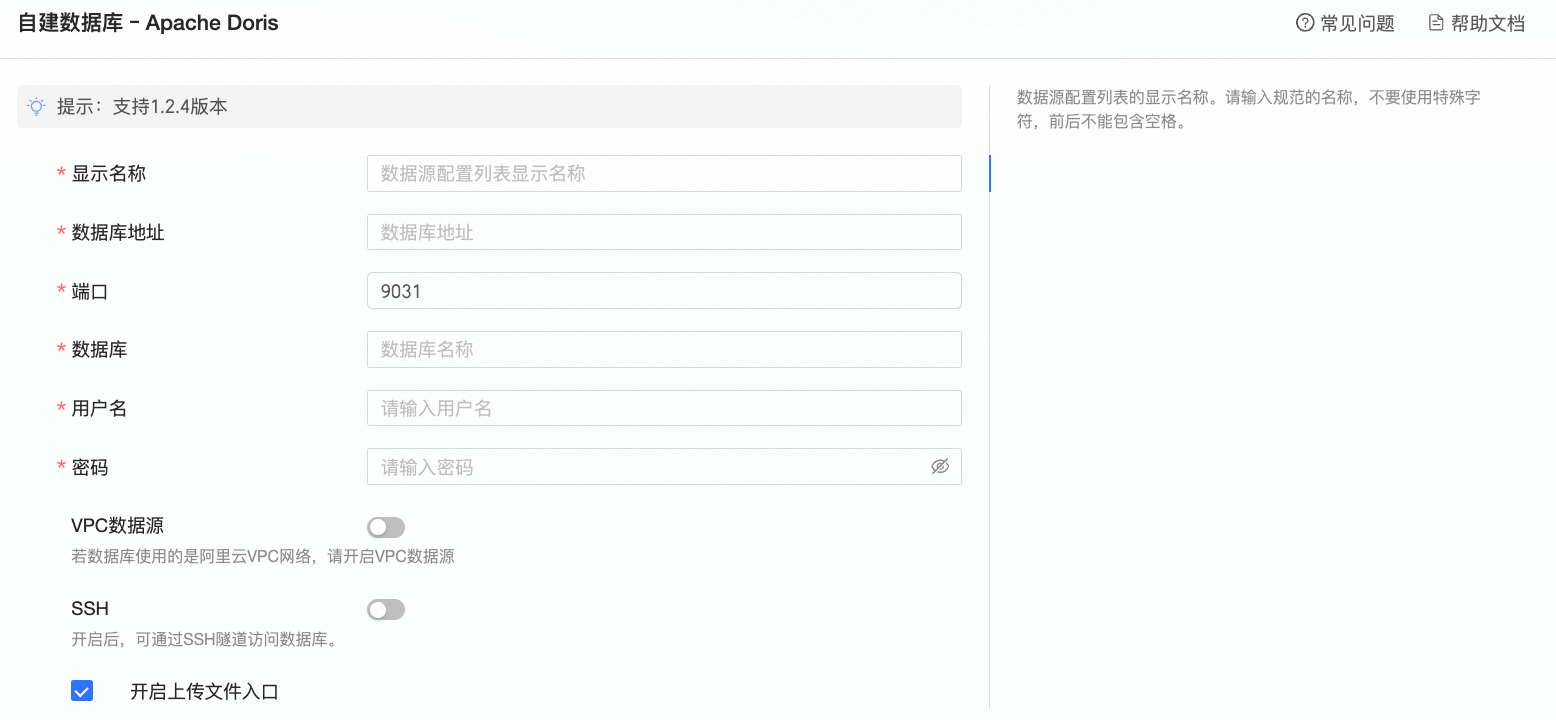Click the 数据库名称 input field
The height and width of the screenshot is (720, 1556).
[664, 350]
